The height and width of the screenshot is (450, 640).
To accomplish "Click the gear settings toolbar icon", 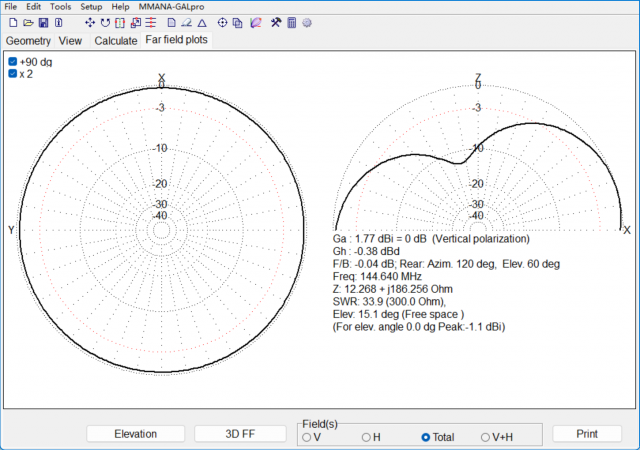I will click(x=306, y=22).
